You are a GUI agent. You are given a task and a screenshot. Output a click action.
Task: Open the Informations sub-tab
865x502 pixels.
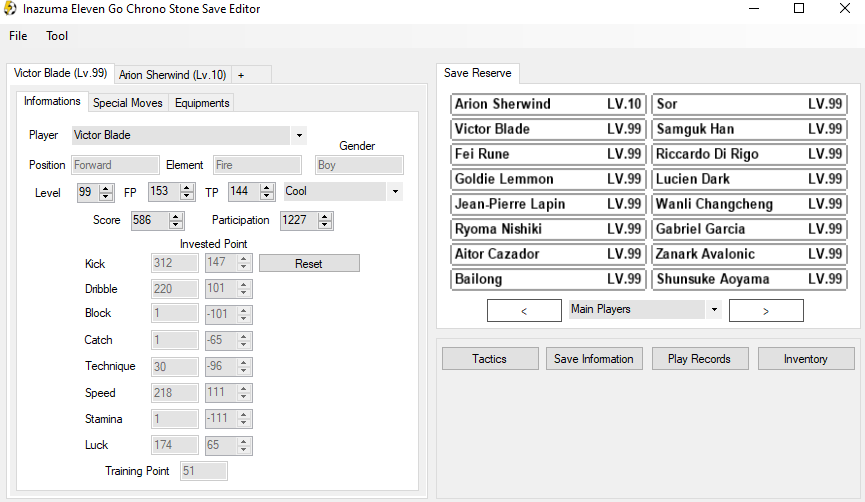[52, 101]
